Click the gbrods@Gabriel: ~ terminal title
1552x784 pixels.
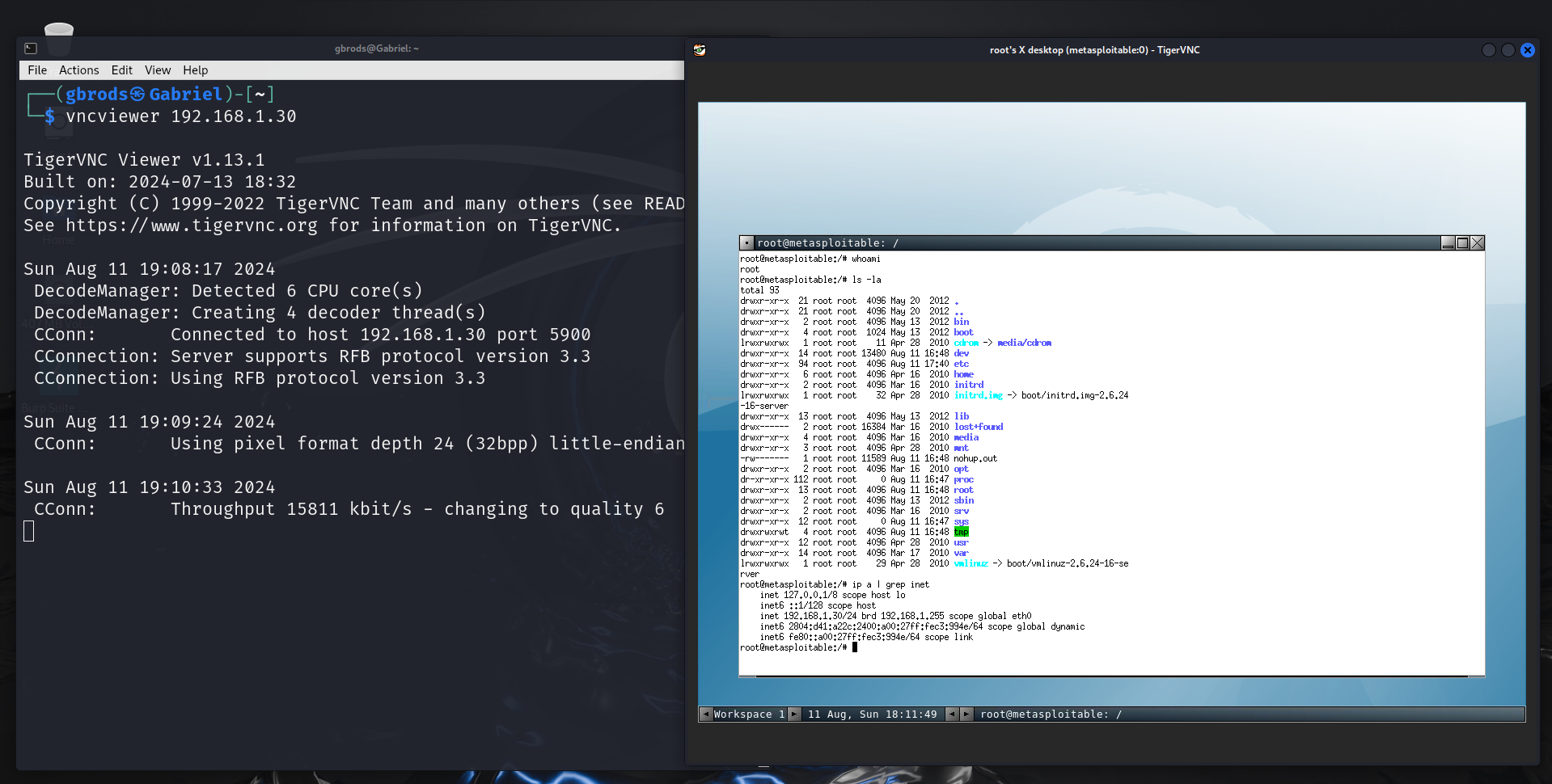(377, 48)
